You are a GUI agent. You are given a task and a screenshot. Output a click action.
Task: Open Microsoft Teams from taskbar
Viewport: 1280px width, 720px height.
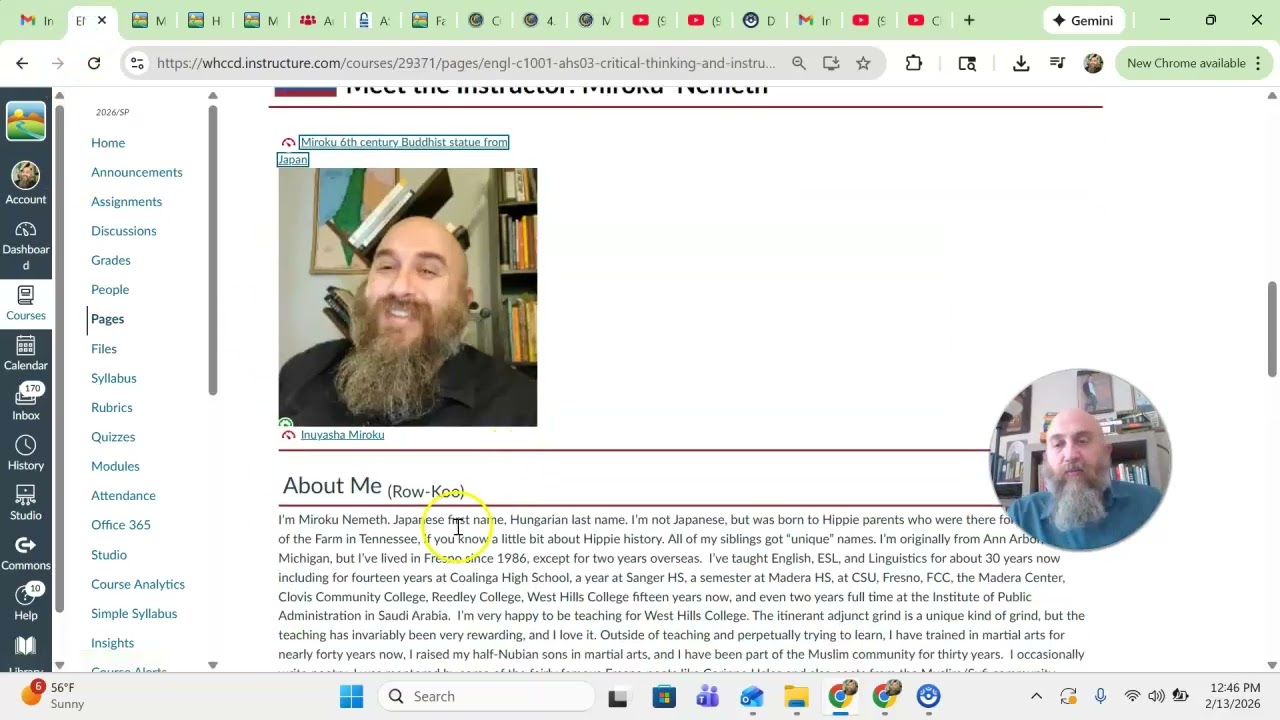pos(708,696)
